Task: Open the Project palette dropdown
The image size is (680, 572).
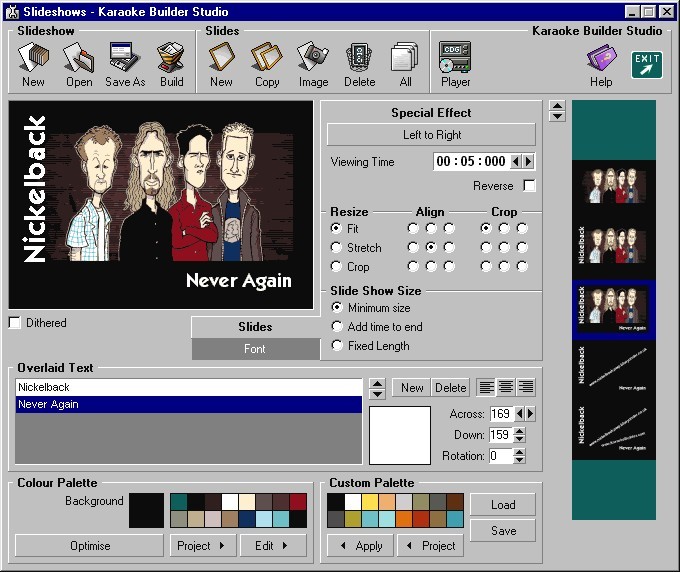Action: [204, 546]
